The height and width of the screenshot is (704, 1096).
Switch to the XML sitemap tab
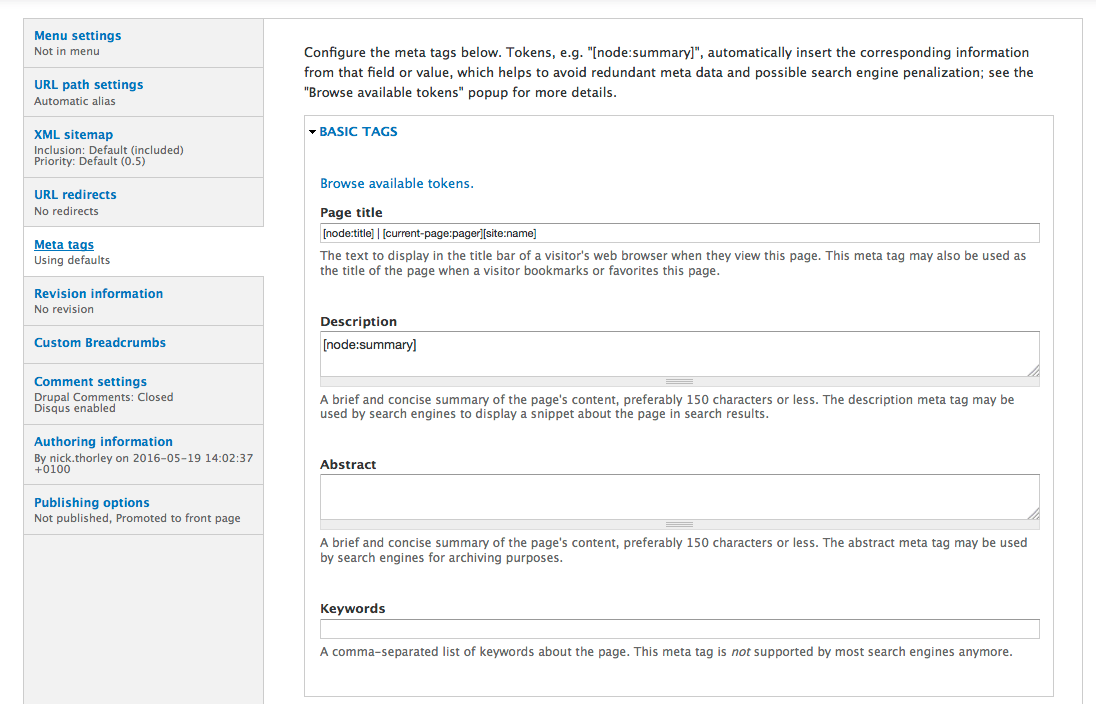(x=73, y=135)
